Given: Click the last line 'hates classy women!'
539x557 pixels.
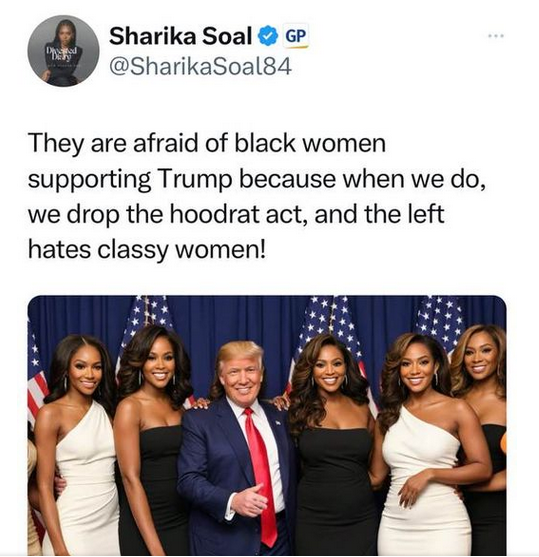Looking at the screenshot, I should (x=147, y=249).
